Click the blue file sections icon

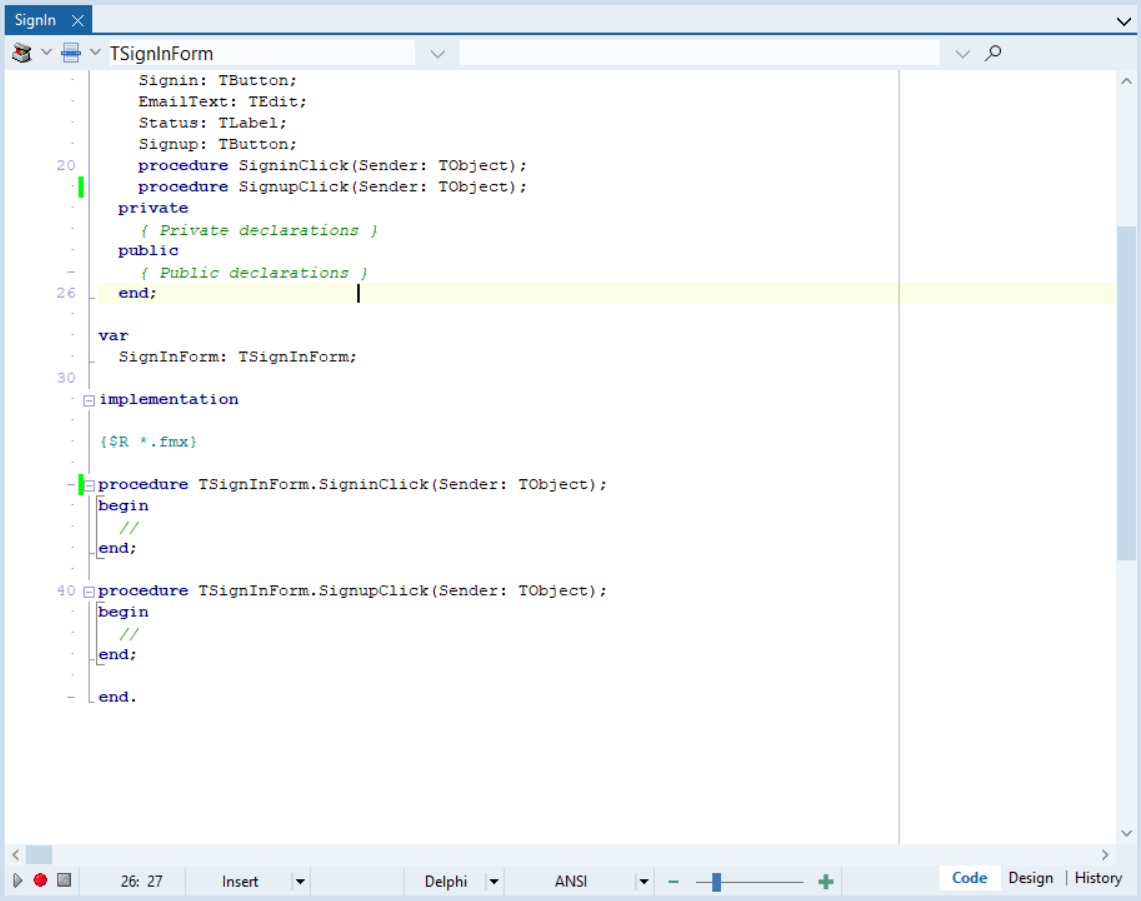71,53
